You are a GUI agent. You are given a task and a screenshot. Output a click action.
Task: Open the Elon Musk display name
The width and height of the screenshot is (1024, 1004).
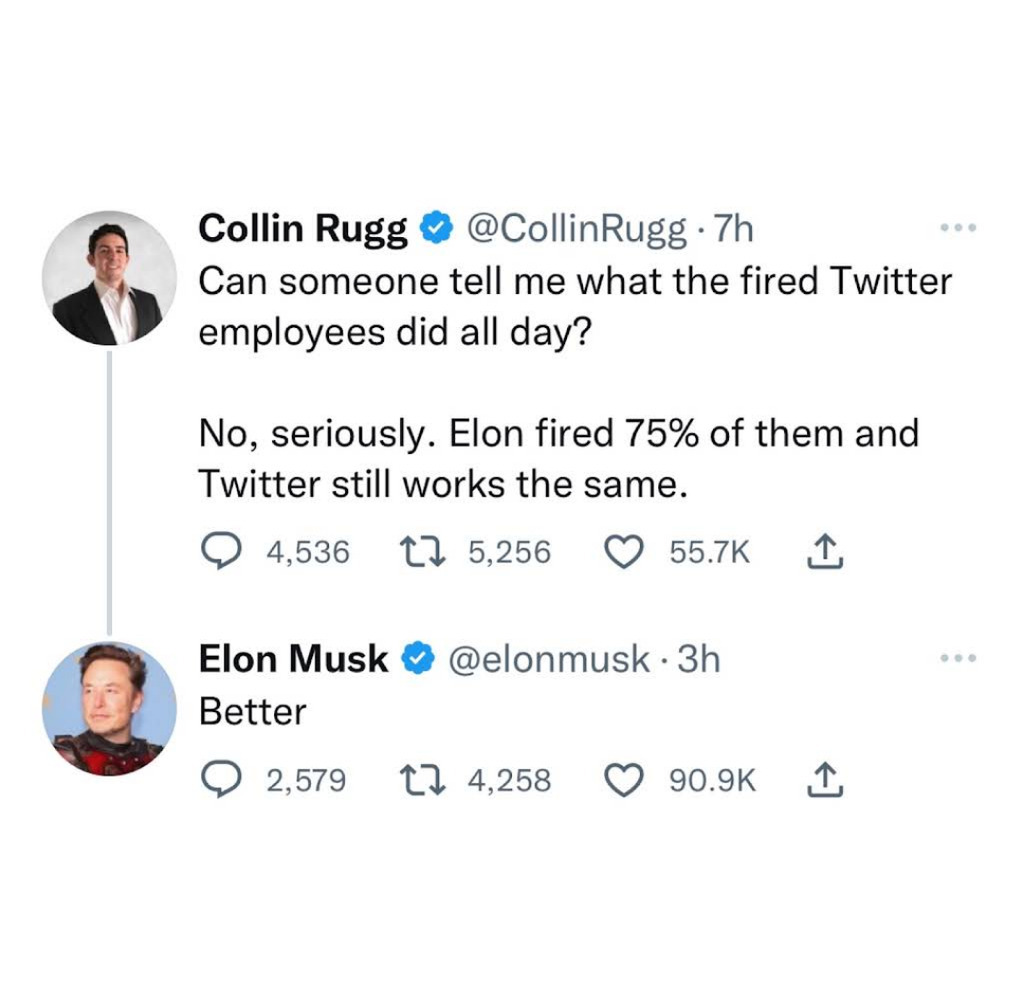tap(293, 658)
